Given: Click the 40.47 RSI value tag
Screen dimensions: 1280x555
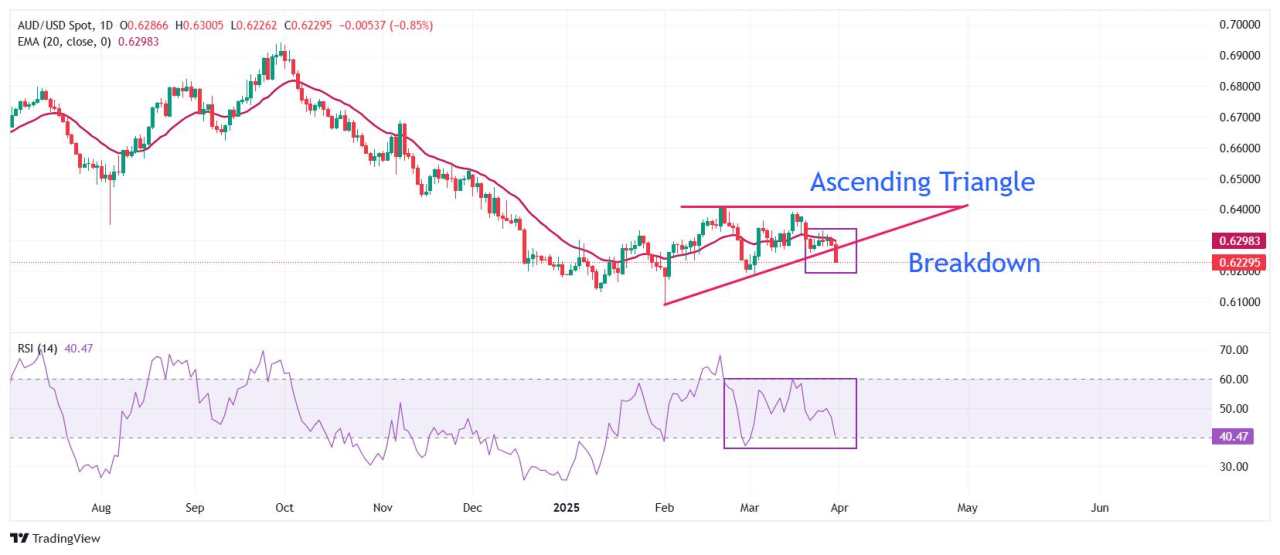Looking at the screenshot, I should click(1231, 437).
